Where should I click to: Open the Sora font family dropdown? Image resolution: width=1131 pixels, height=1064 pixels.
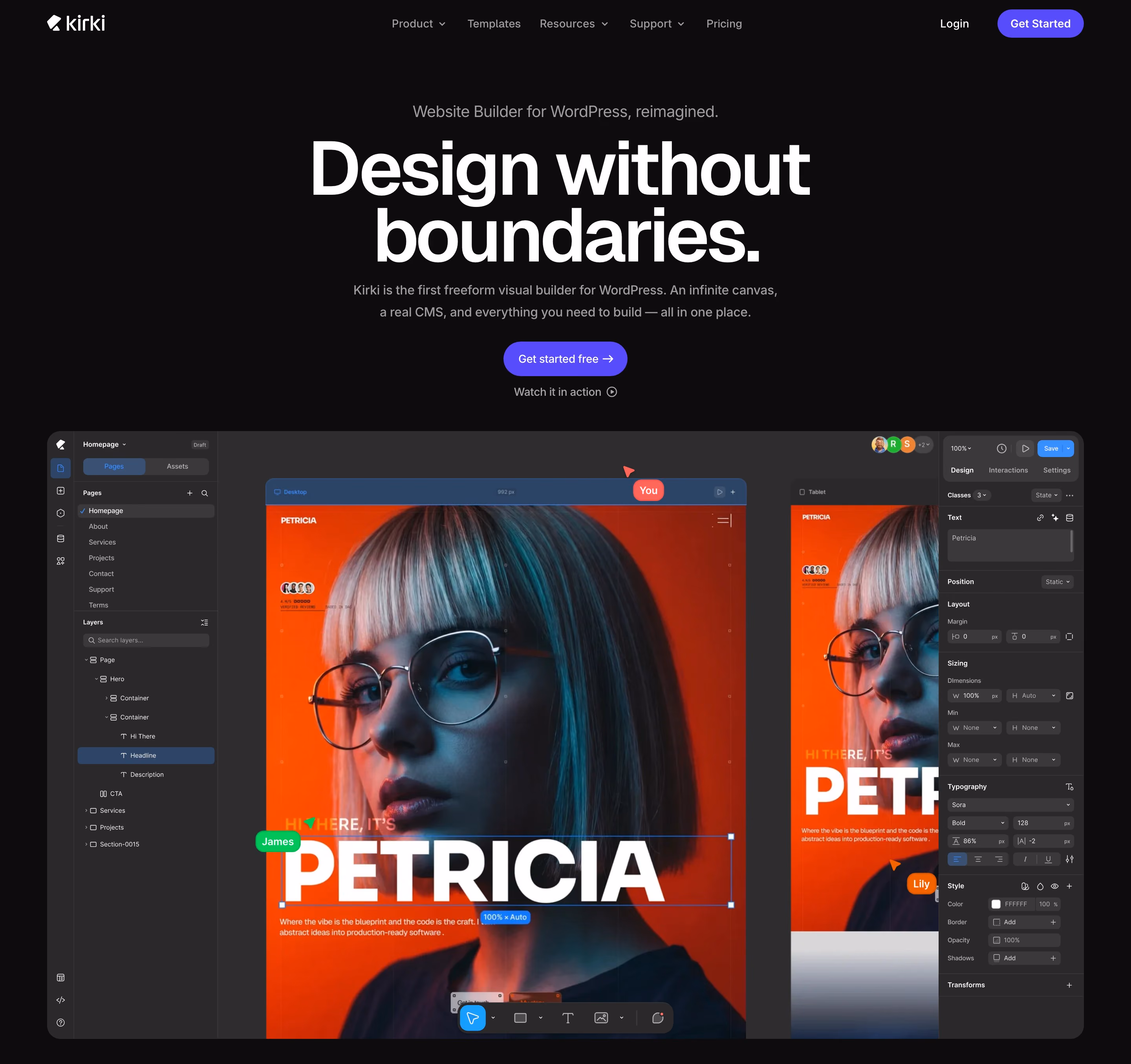click(x=1010, y=805)
